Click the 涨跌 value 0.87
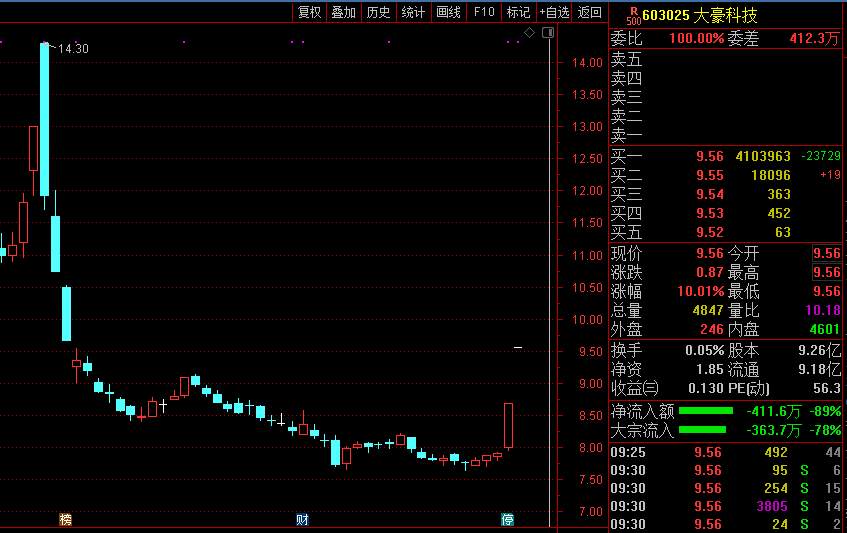This screenshot has height=533, width=847. (x=709, y=272)
